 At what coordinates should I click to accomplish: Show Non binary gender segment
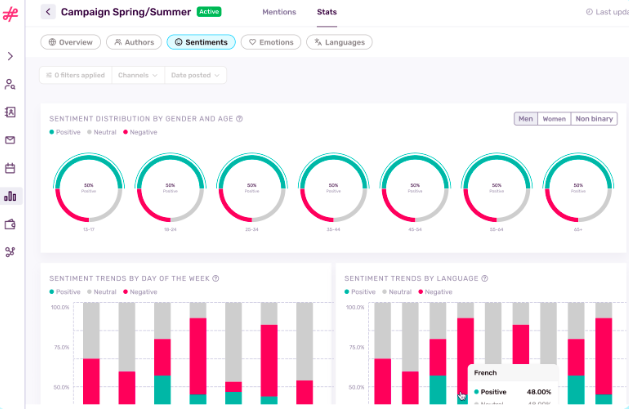(594, 119)
